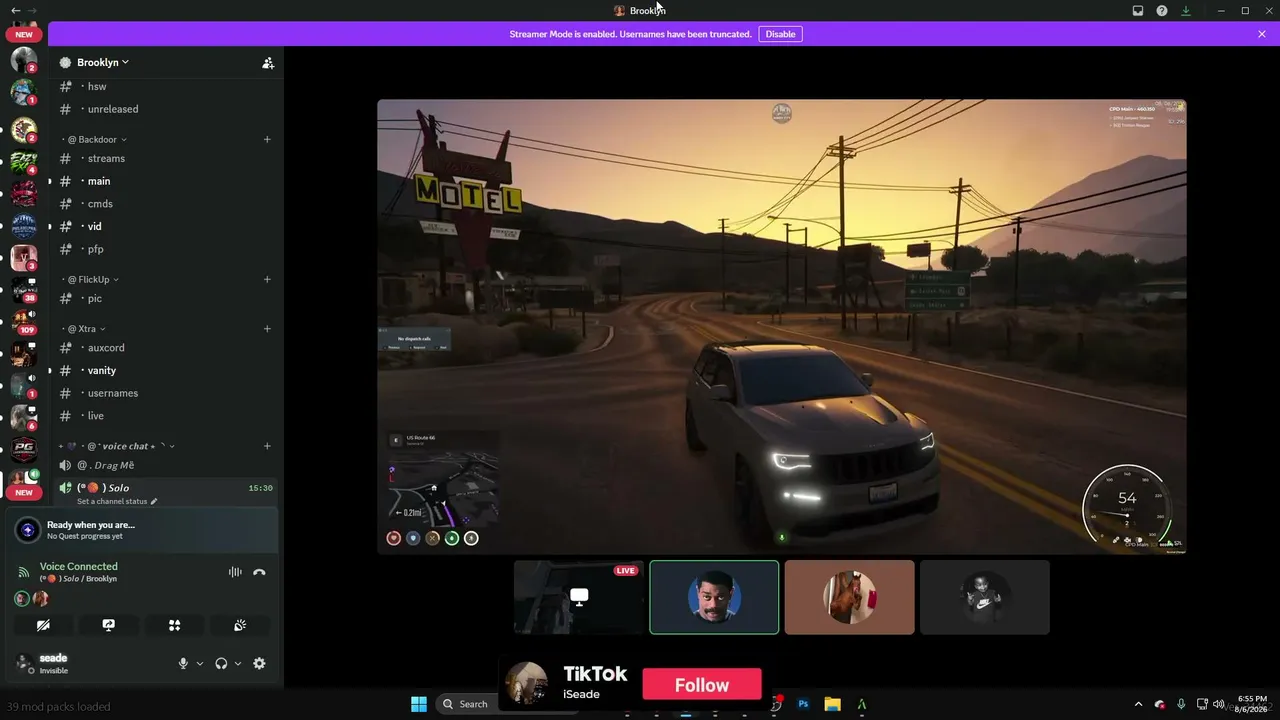Collapse the Backdoor category
Screen dimensions: 1280x720
point(98,140)
